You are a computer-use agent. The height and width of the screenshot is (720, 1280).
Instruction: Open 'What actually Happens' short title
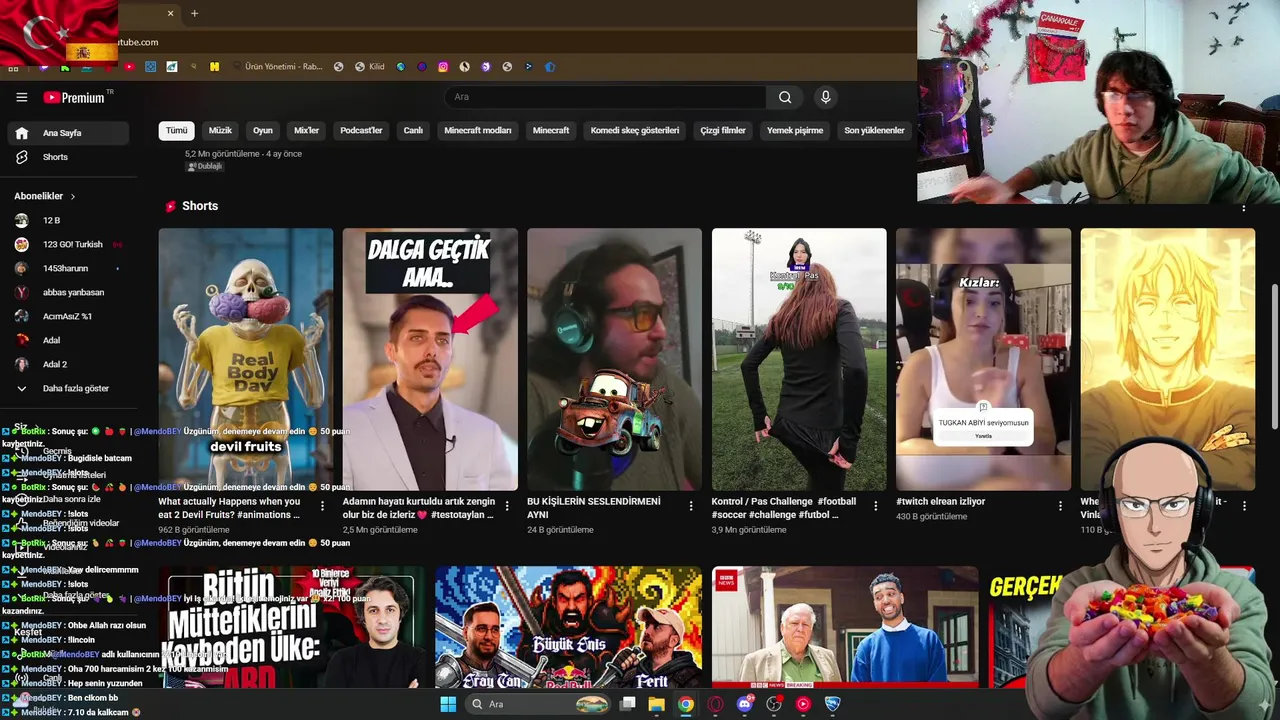tap(230, 508)
